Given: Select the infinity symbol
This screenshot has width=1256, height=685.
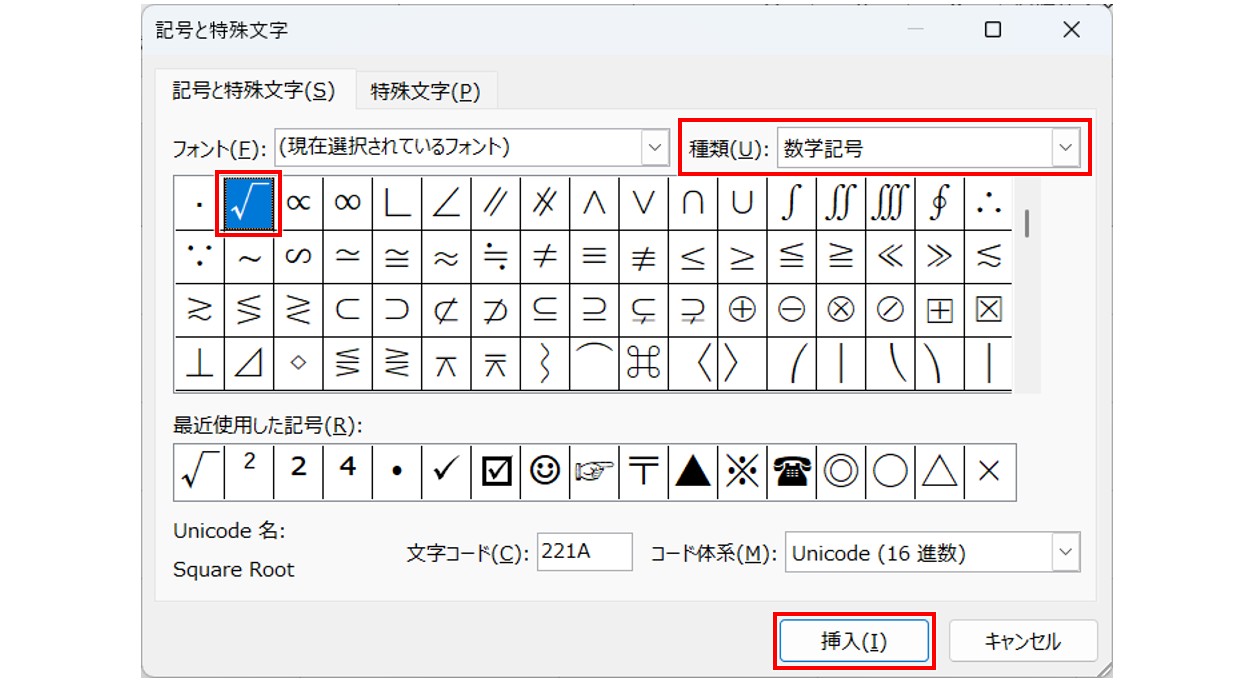Looking at the screenshot, I should click(x=346, y=203).
